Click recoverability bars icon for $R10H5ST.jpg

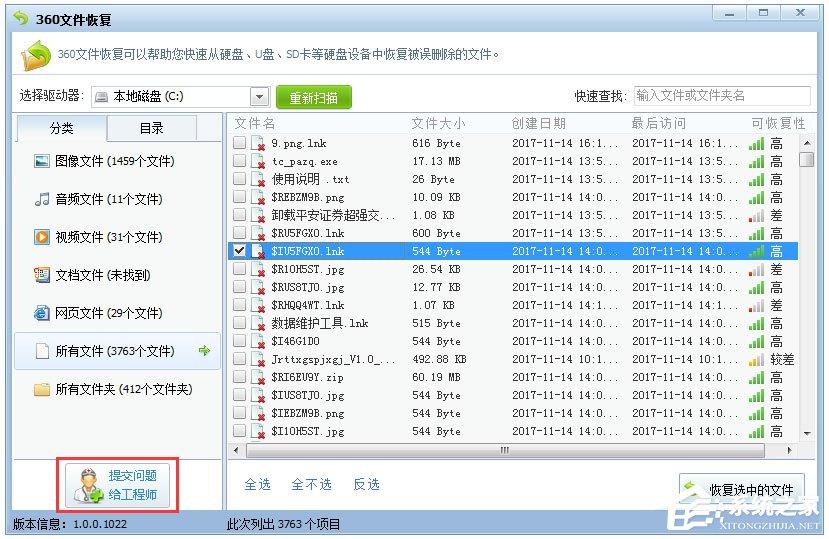(757, 270)
